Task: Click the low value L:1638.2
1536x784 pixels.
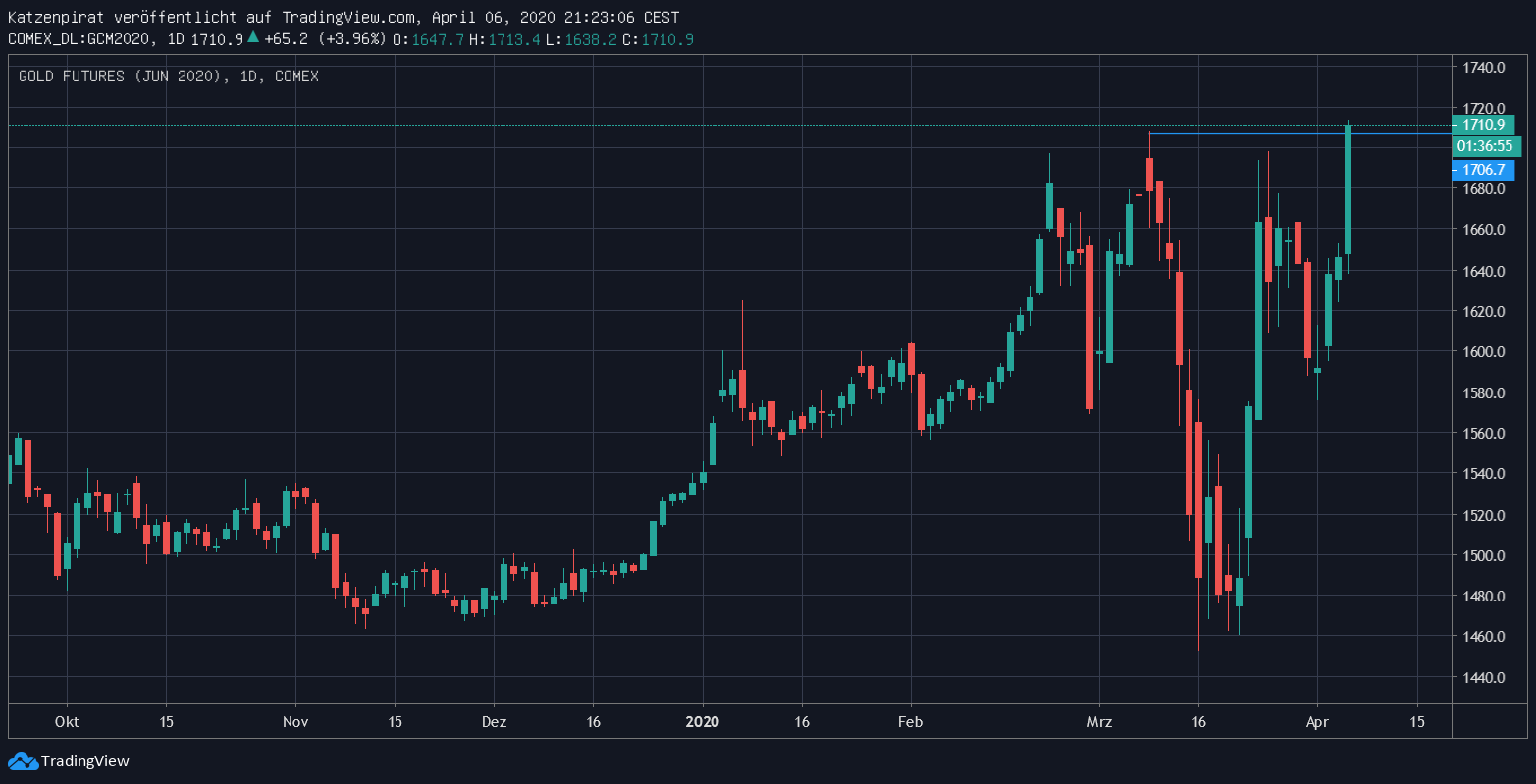Action: coord(581,39)
